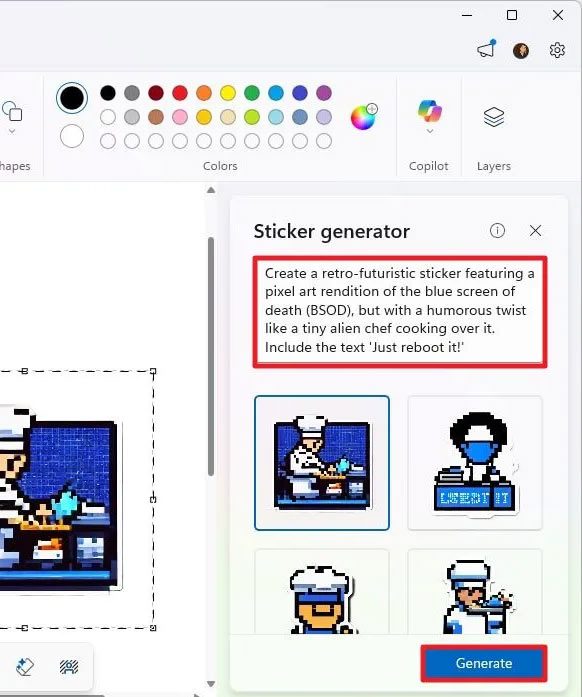Open the Layers panel
Viewport: 582px width, 697px height.
494,117
